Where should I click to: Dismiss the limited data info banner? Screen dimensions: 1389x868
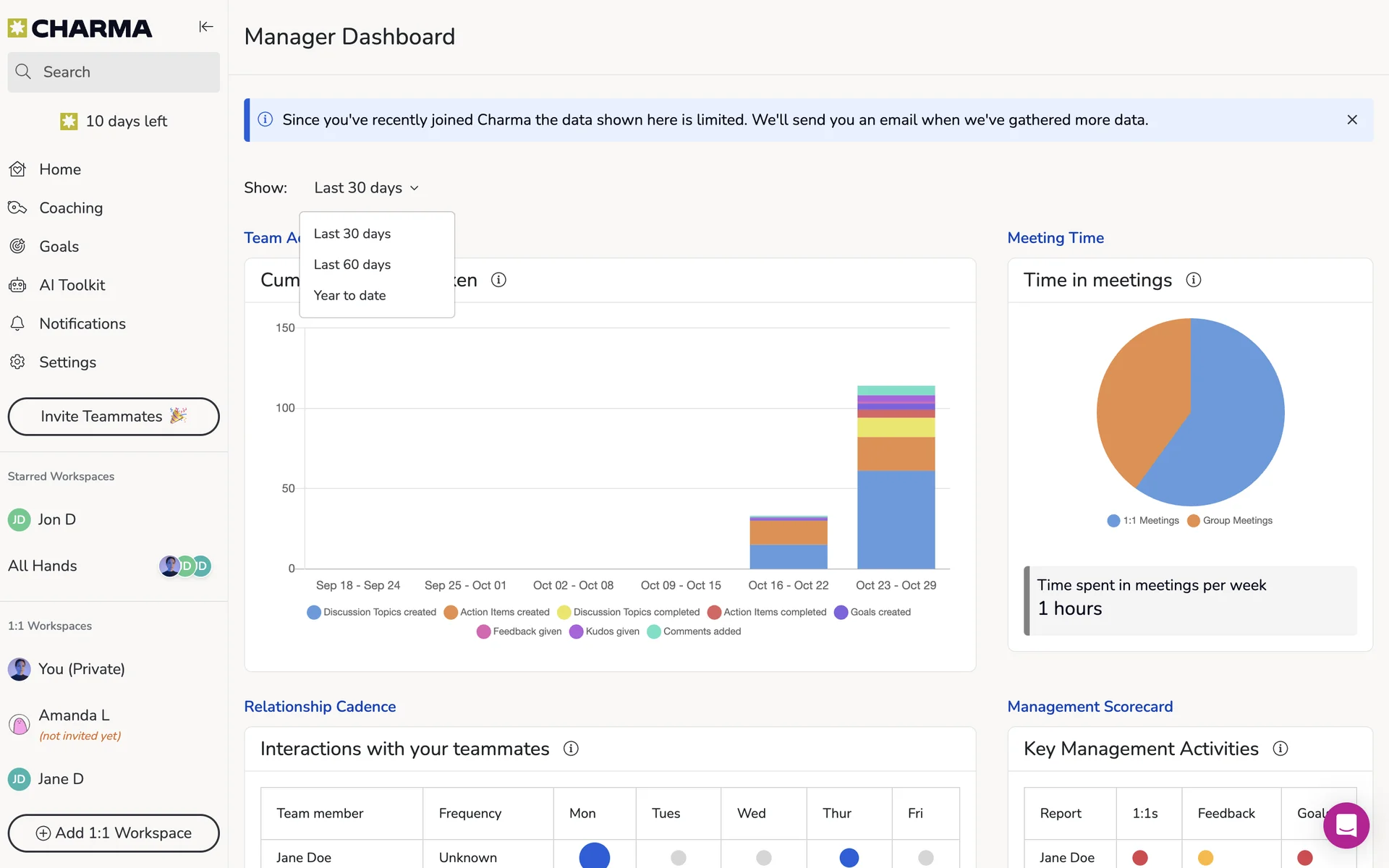point(1351,120)
